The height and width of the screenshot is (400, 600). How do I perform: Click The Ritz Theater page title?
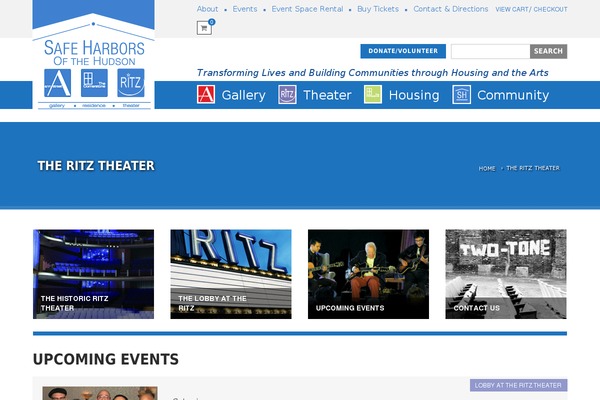[x=96, y=166]
